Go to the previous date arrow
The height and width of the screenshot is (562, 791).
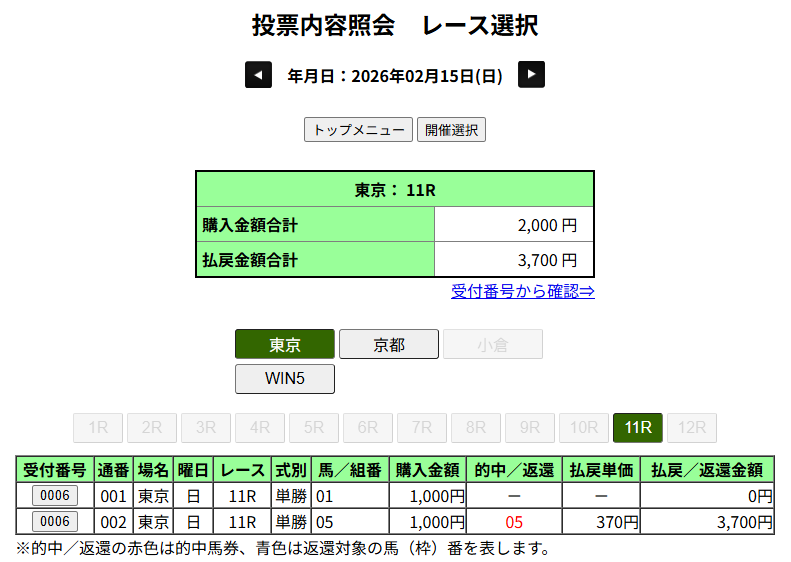click(258, 75)
